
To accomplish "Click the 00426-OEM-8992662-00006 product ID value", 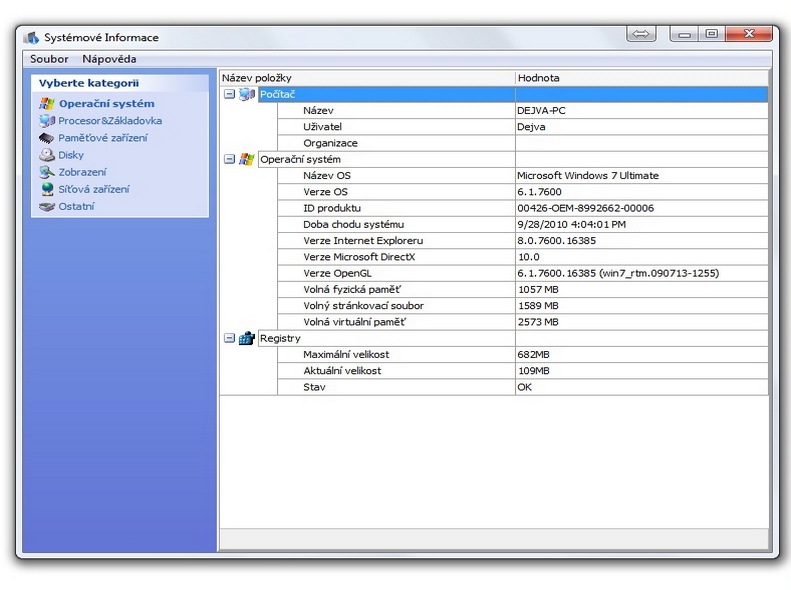I will click(x=642, y=208).
